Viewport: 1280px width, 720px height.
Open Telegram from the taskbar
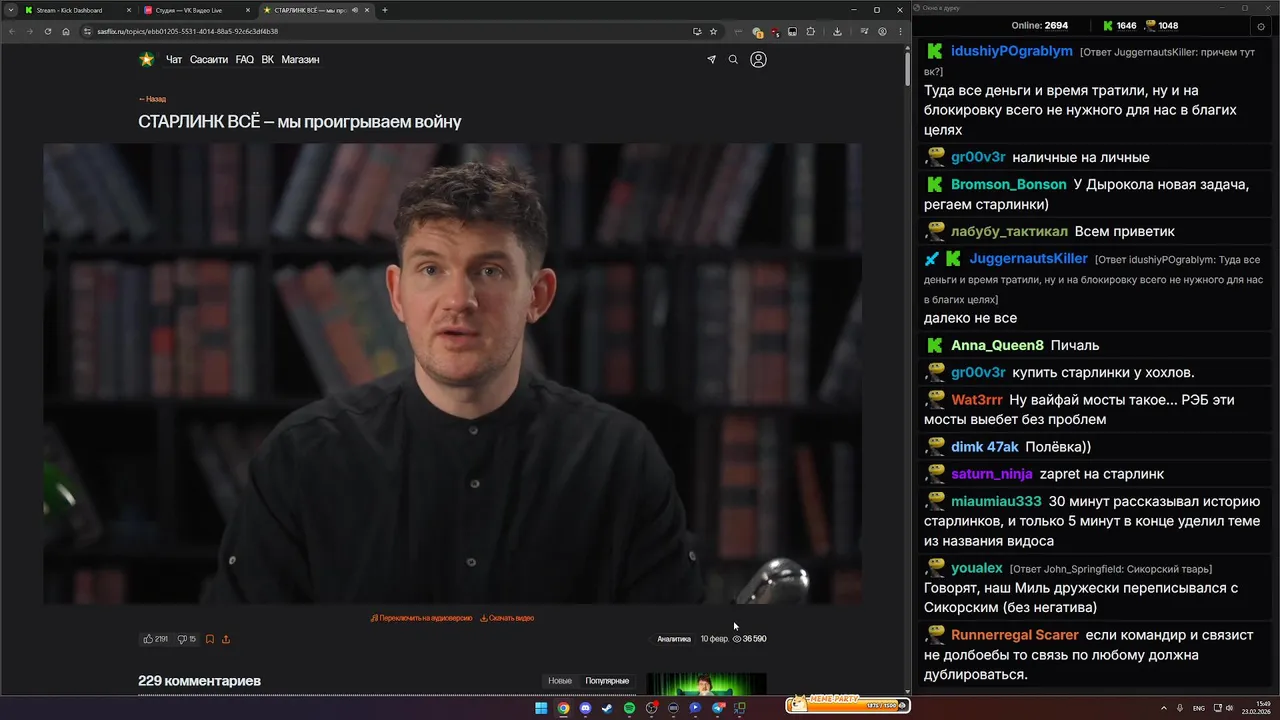[x=718, y=708]
